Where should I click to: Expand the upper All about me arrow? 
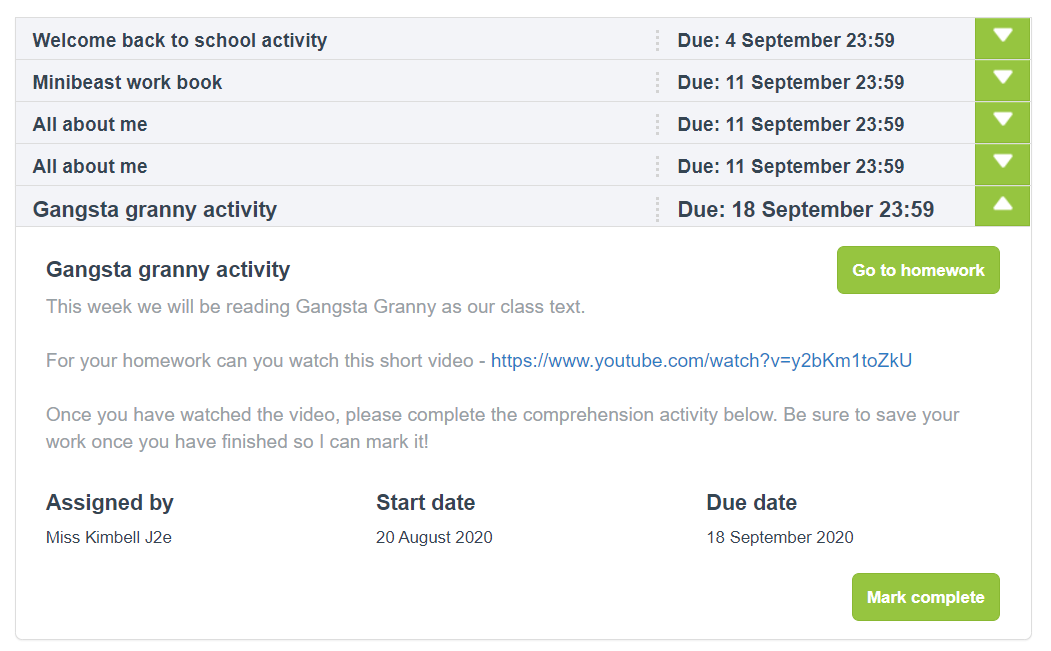[x=1002, y=122]
